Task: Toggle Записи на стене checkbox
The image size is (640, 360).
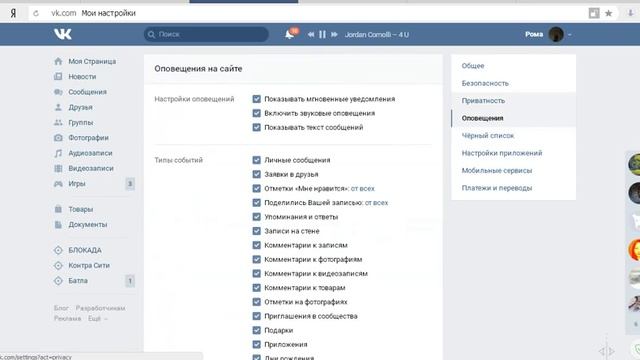Action: click(256, 231)
